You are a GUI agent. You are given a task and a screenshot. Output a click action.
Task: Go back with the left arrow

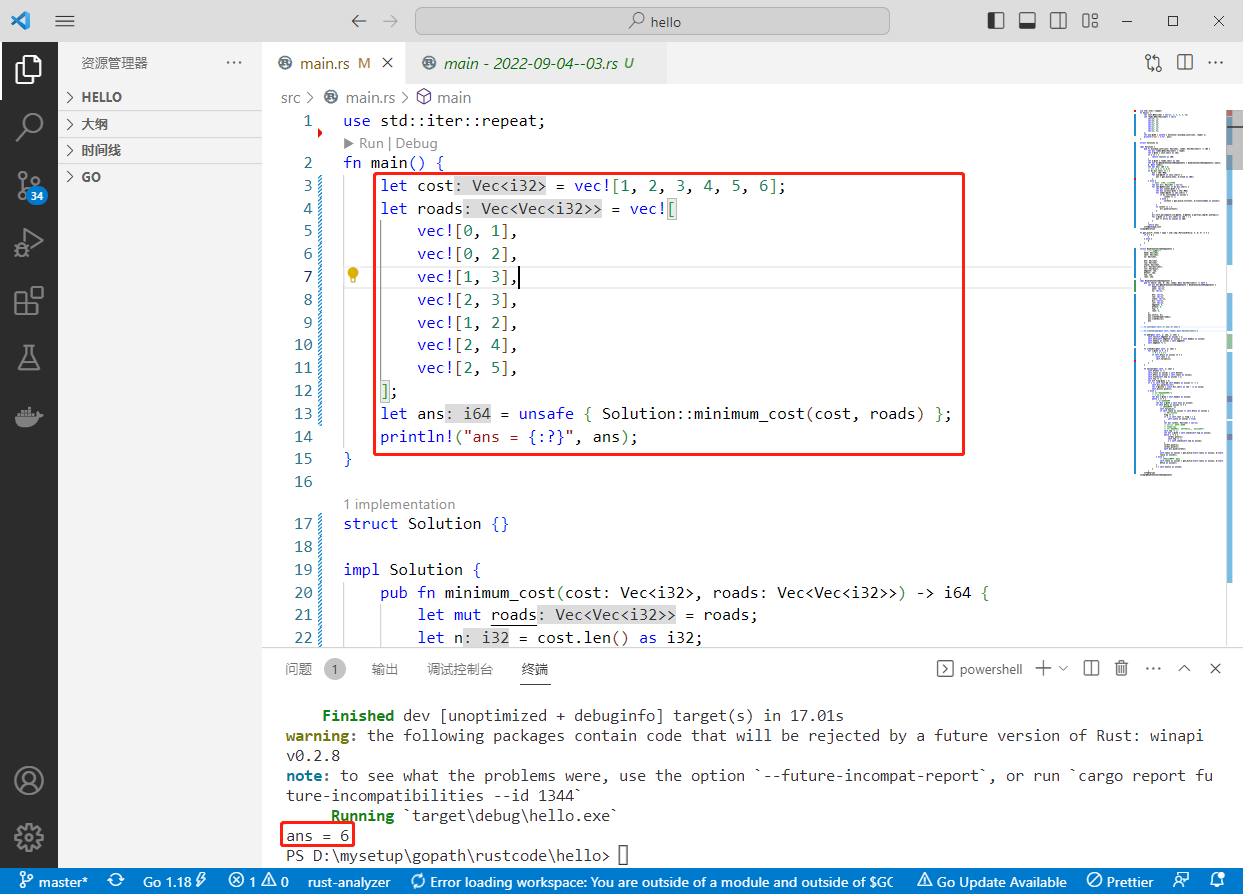pyautogui.click(x=359, y=21)
